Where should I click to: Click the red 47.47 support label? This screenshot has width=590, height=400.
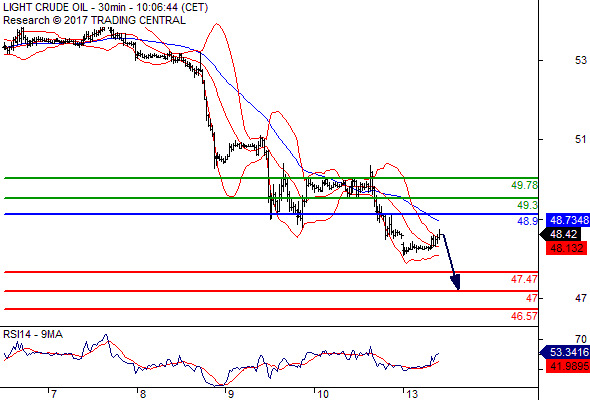(x=525, y=279)
